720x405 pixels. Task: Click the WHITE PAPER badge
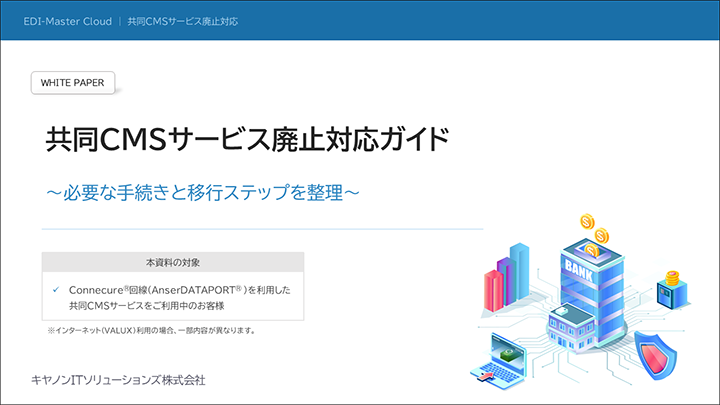(73, 83)
